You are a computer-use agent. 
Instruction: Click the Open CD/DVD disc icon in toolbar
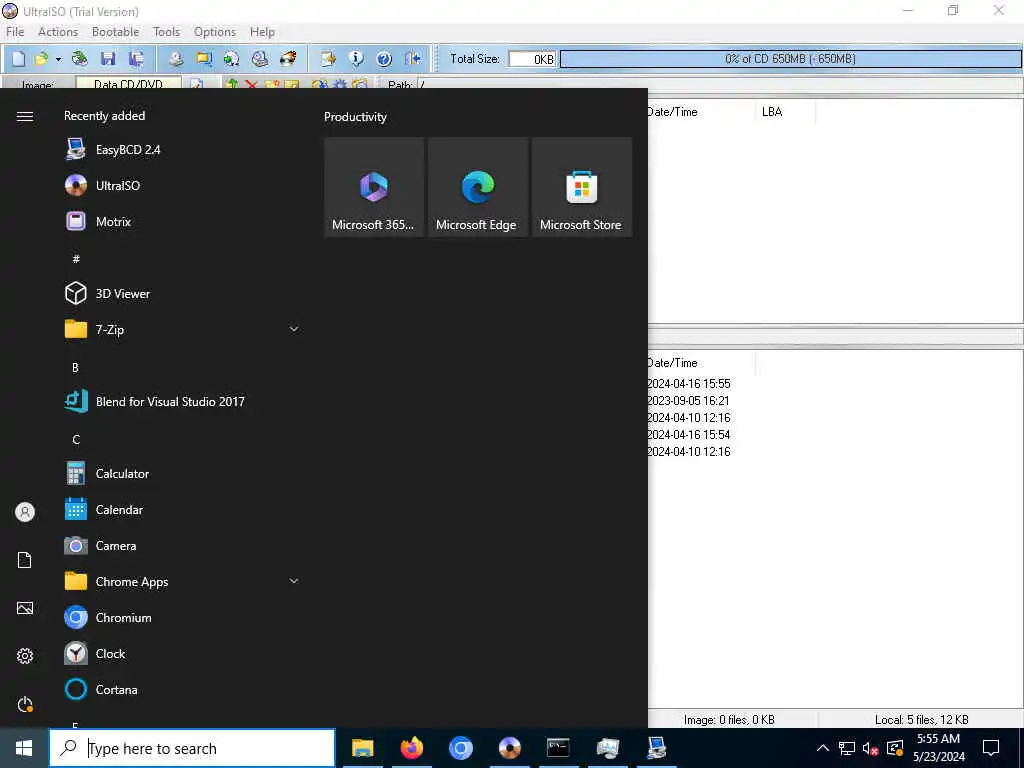point(80,59)
